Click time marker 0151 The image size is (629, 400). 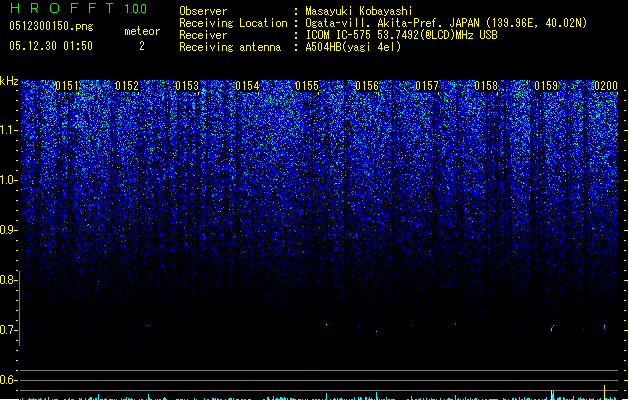click(67, 85)
